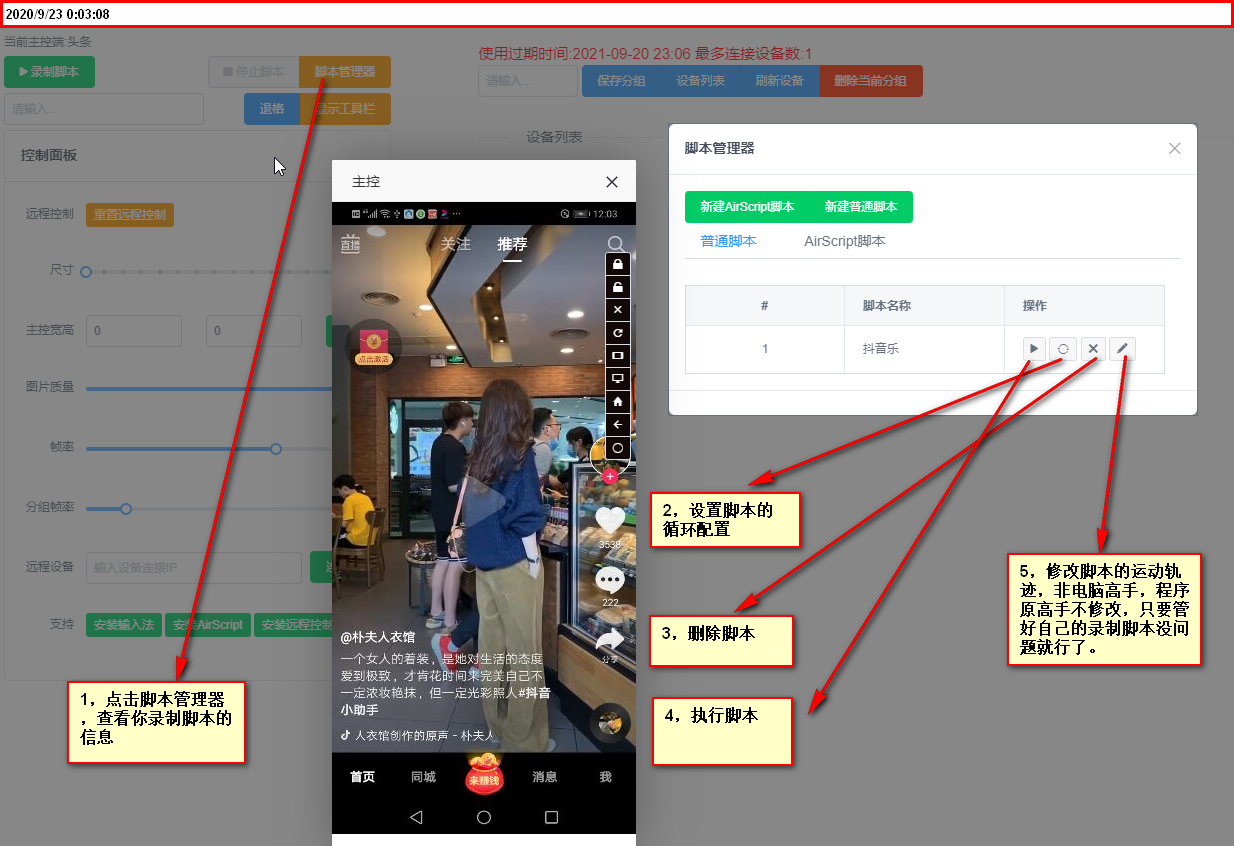Click the 安装输入法 button
The height and width of the screenshot is (846, 1234).
coord(124,625)
